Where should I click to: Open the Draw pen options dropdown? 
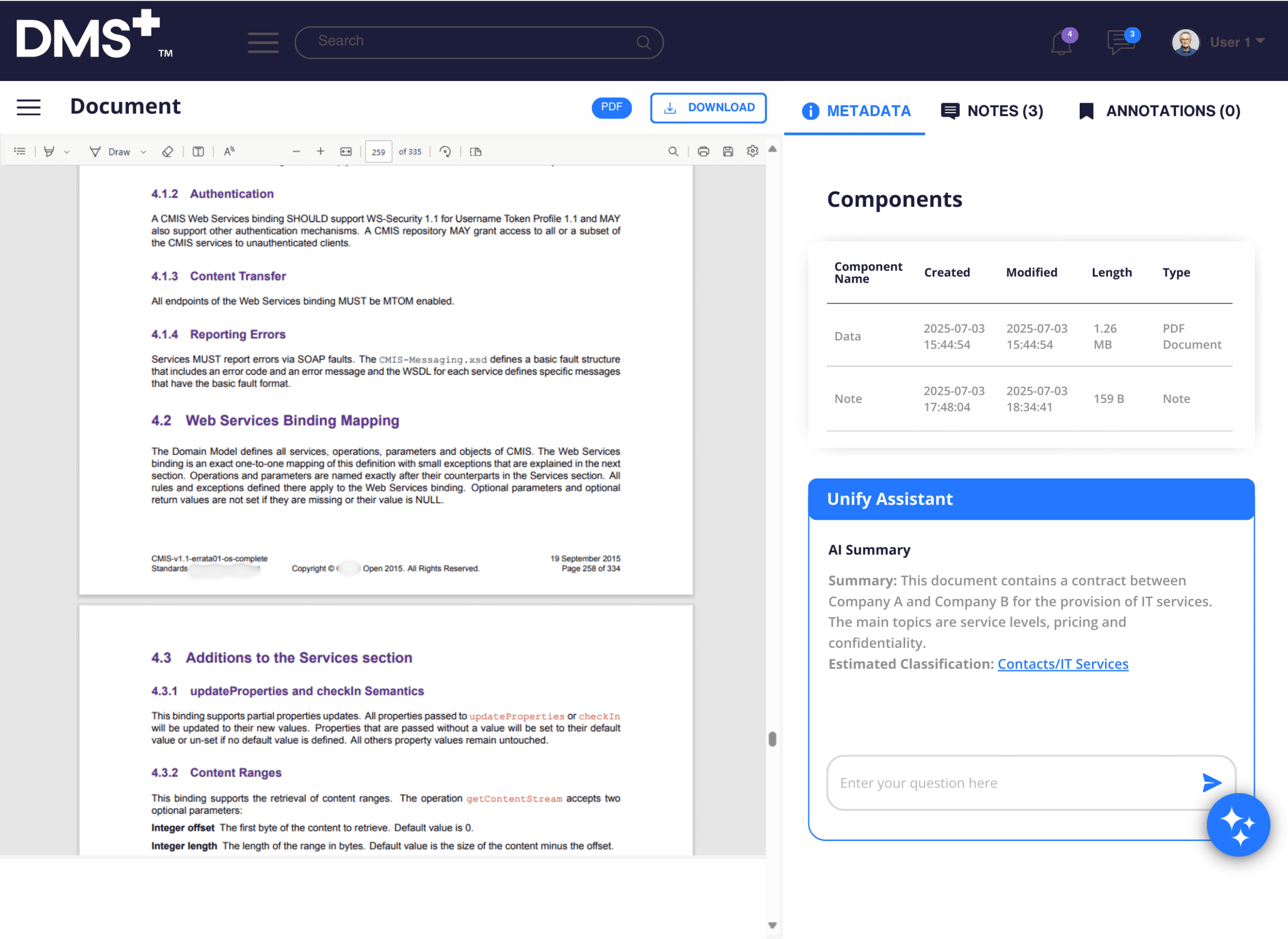pyautogui.click(x=143, y=151)
